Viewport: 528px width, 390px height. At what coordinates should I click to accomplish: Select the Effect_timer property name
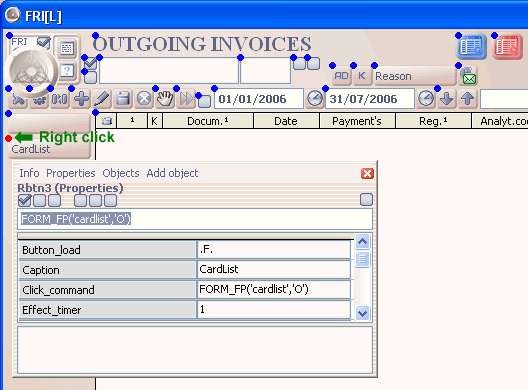(107, 310)
